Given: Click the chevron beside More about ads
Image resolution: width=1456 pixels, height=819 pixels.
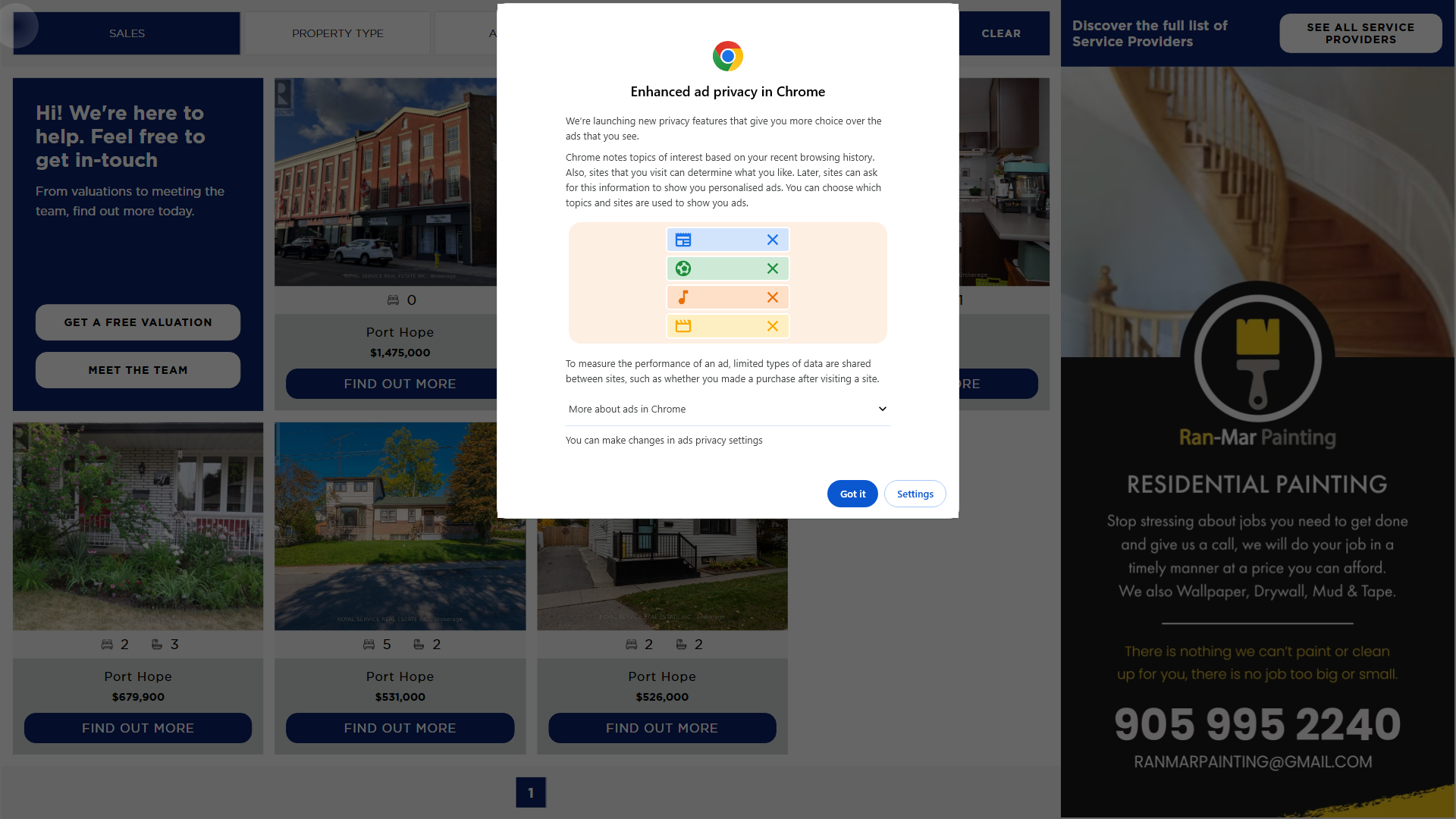Looking at the screenshot, I should tap(883, 409).
